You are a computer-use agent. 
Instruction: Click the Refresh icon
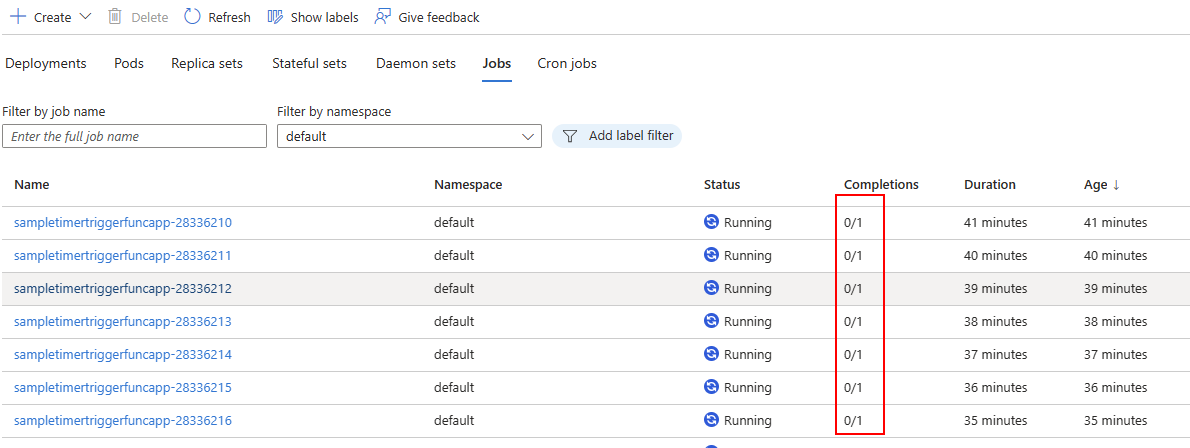click(193, 17)
